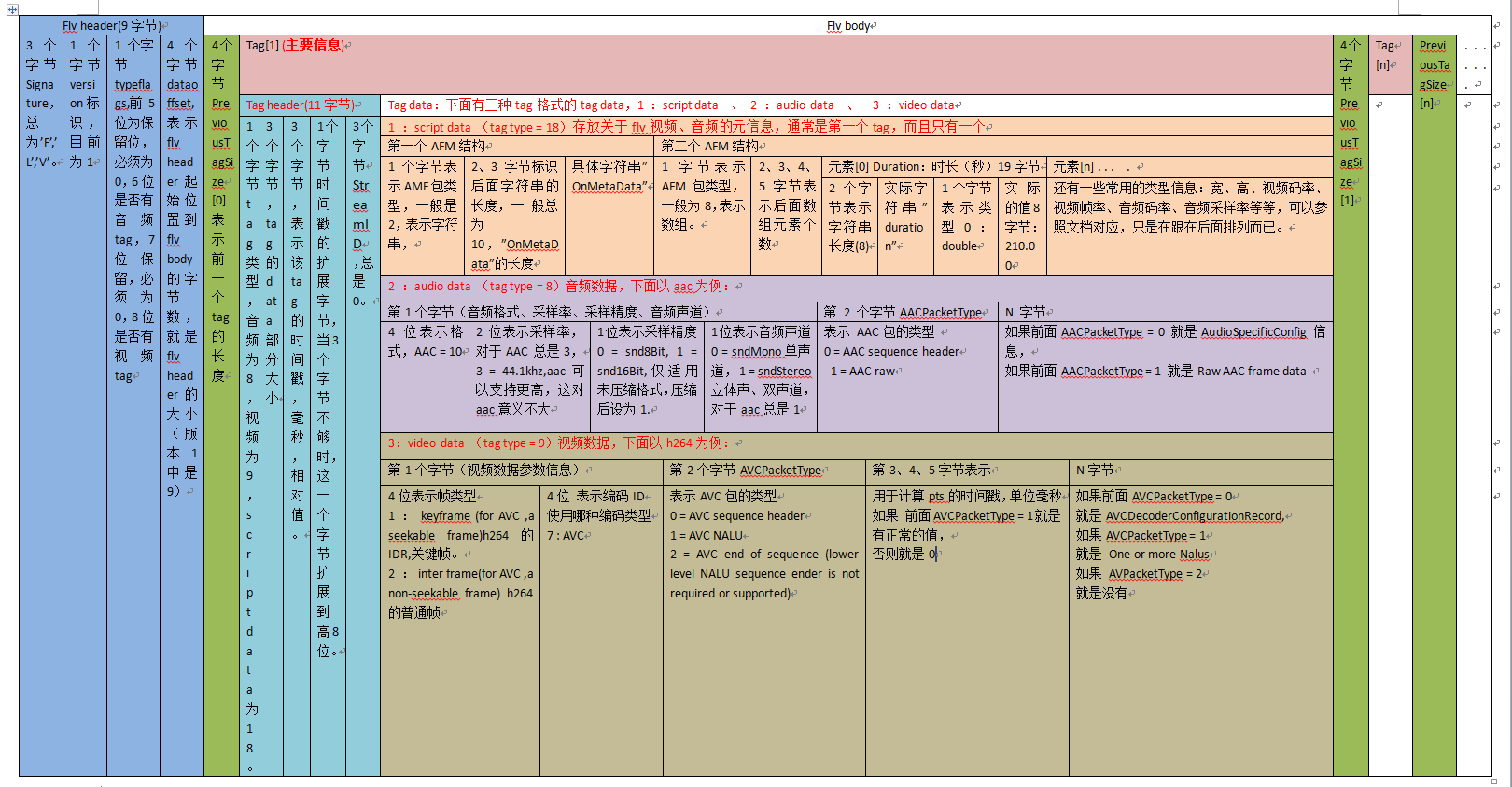The height and width of the screenshot is (787, 1512).
Task: Click the '4 位 表示编码 ID' line
Action: pyautogui.click(x=596, y=497)
